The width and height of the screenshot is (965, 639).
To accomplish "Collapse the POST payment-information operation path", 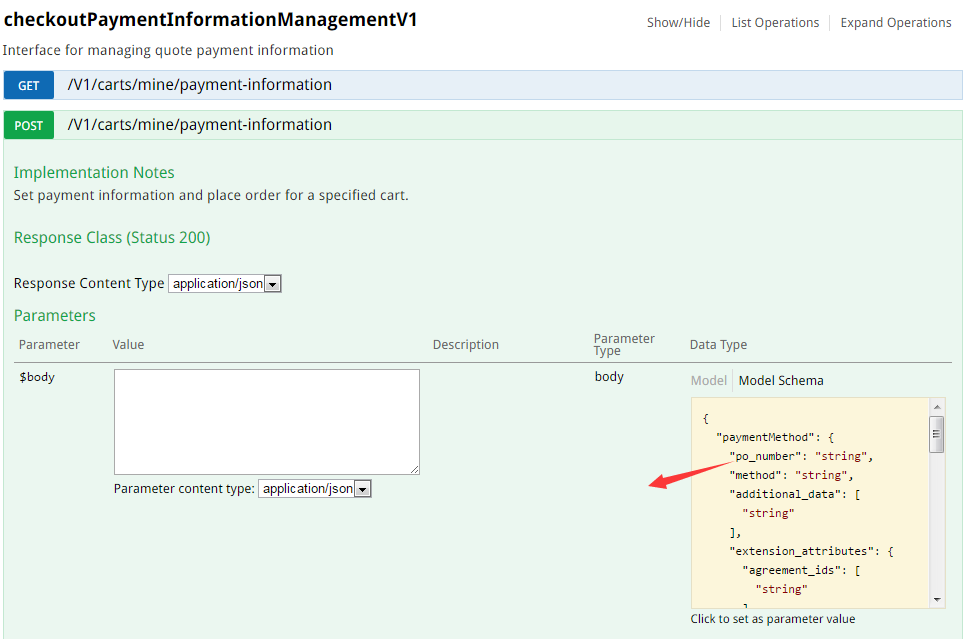I will click(200, 125).
